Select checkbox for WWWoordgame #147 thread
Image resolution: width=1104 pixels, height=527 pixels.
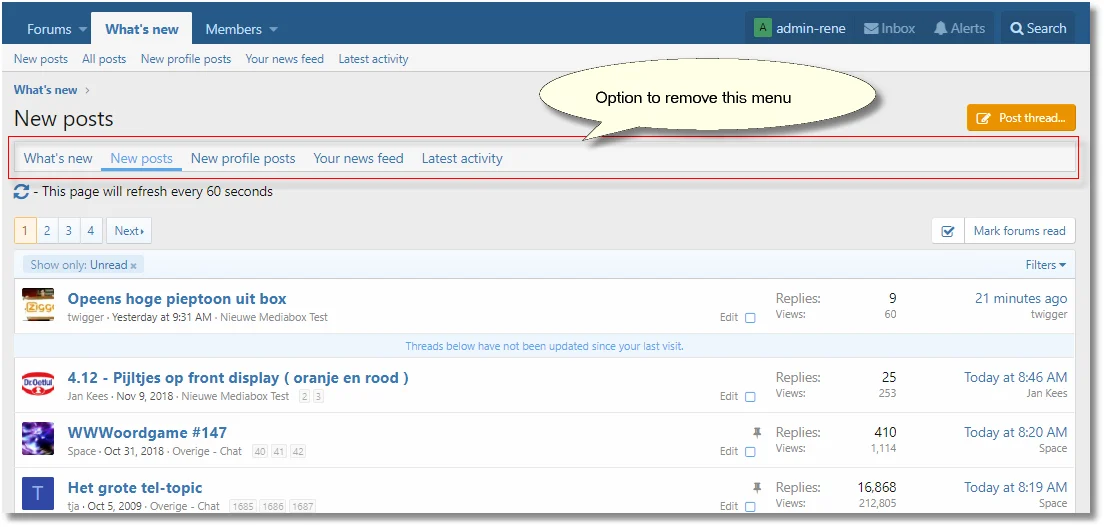tap(750, 452)
